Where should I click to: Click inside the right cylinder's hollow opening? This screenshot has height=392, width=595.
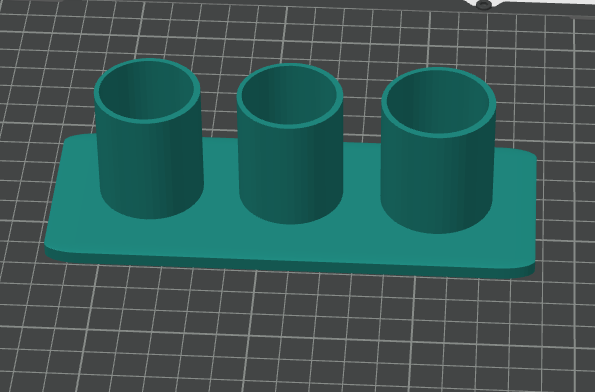(x=438, y=102)
